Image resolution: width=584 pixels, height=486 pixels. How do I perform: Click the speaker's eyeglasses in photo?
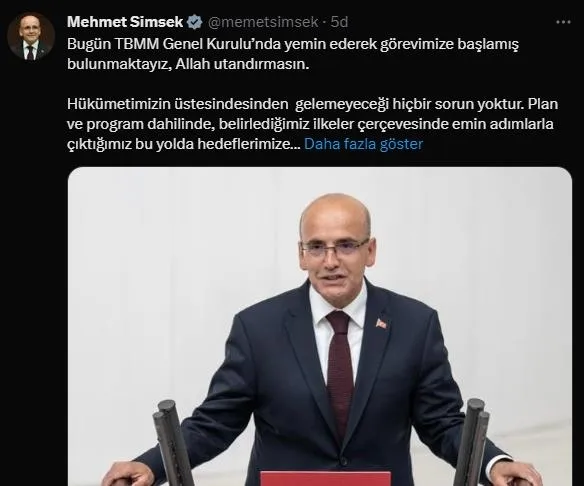pos(334,247)
